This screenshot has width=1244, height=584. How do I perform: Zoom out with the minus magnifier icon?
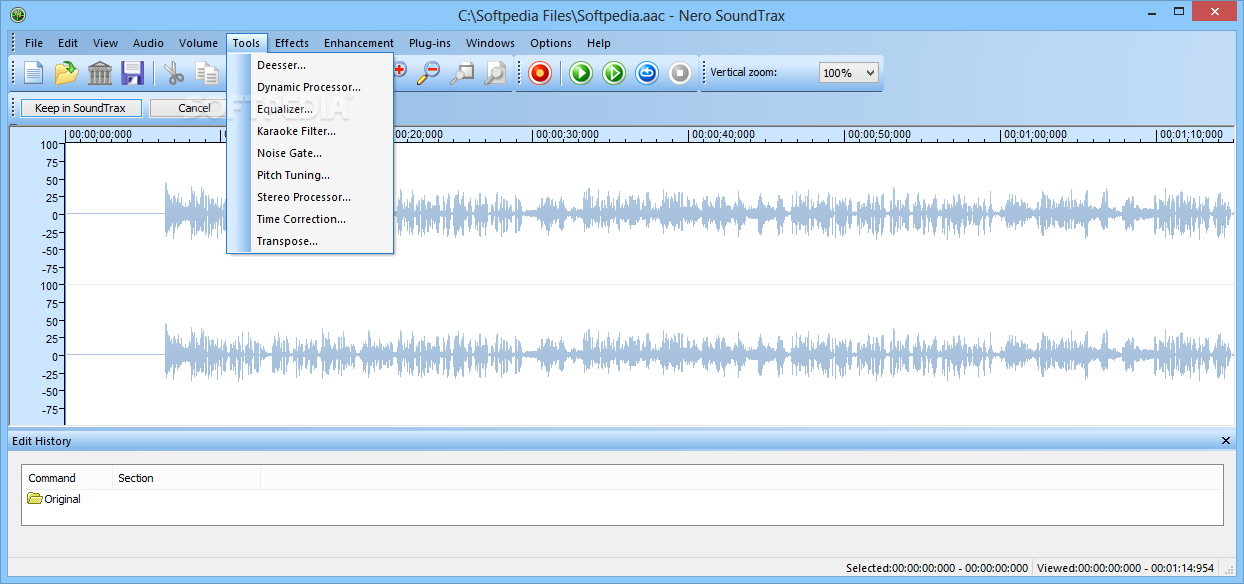429,73
